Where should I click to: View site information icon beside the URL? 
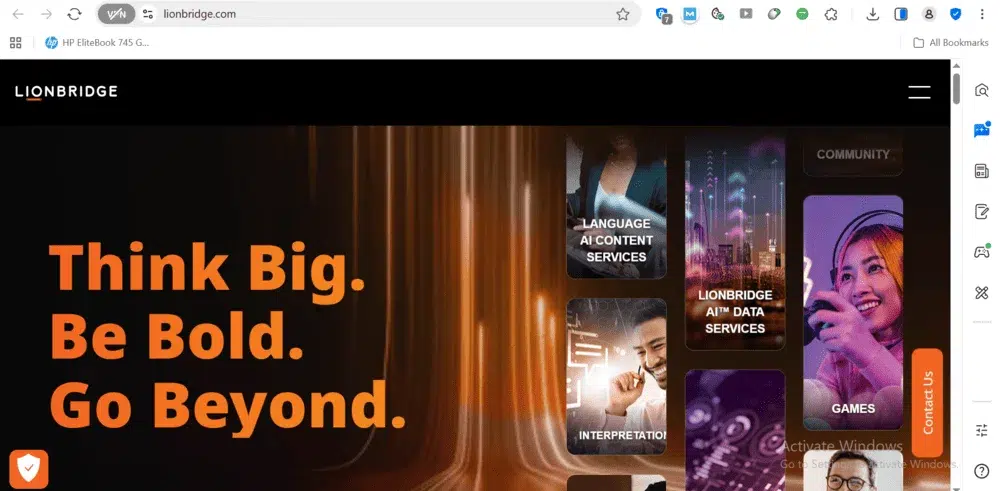pos(148,14)
